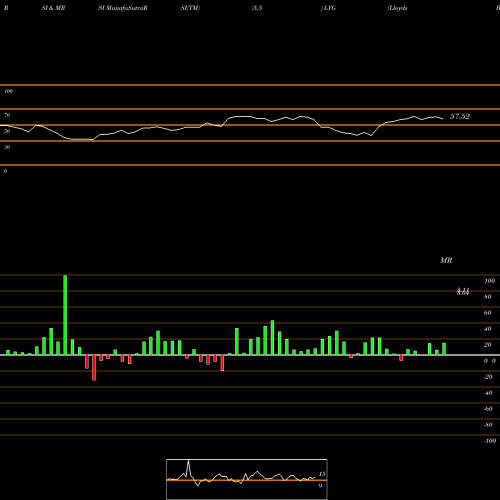Click the end of the white RSI line
The width and height of the screenshot is (500, 500).
click(443, 118)
